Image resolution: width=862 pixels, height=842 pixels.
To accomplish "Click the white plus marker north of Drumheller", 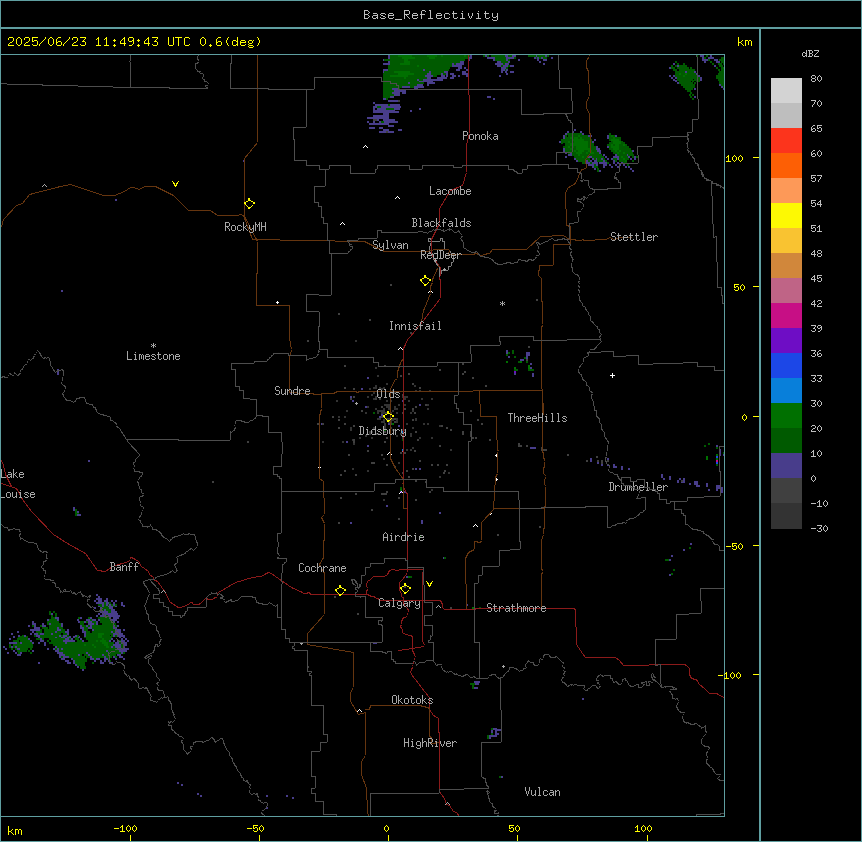I will tap(612, 375).
